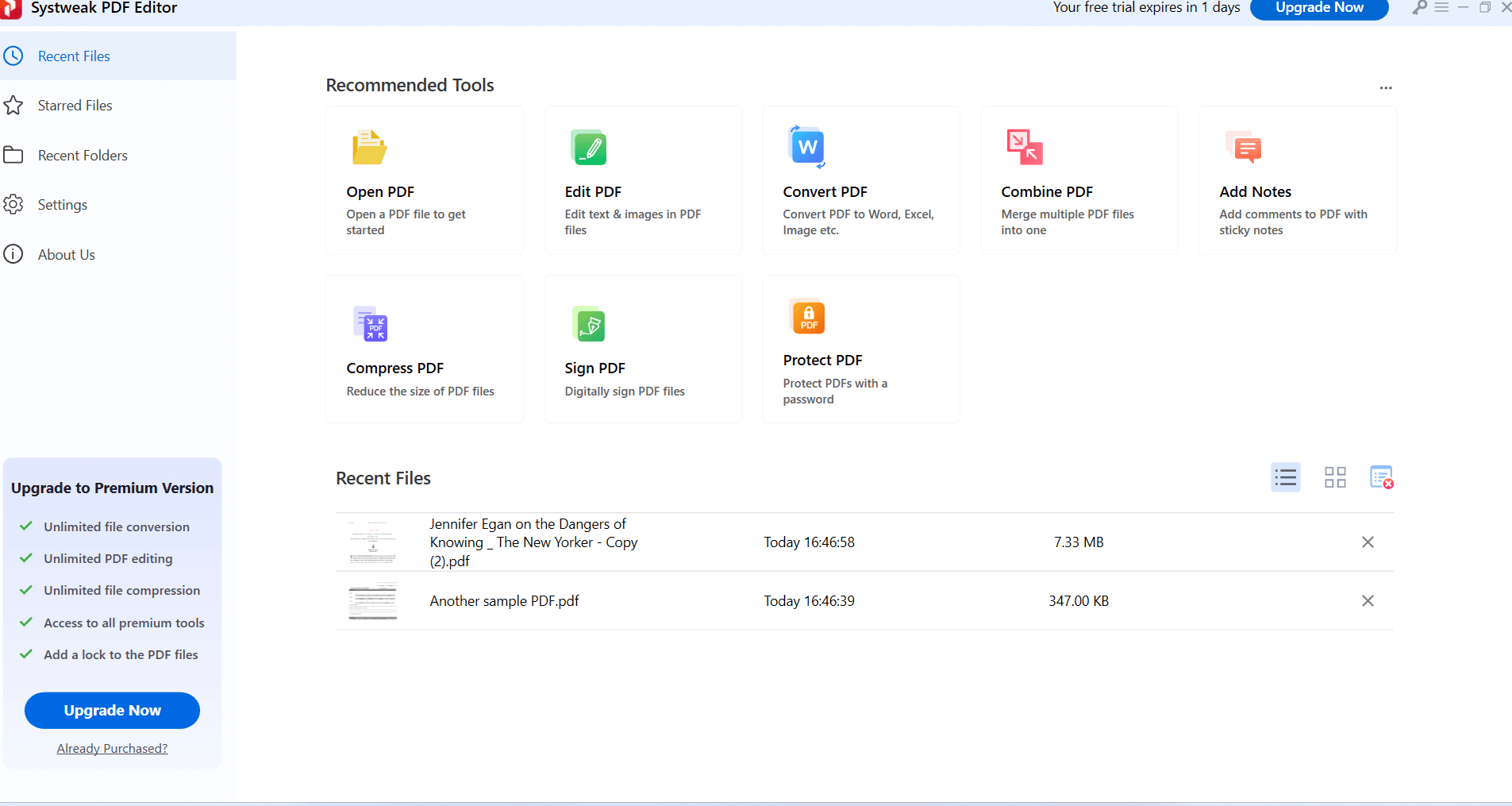Click Add a lock to the PDF files text
Viewport: 1512px width, 806px height.
(x=121, y=655)
